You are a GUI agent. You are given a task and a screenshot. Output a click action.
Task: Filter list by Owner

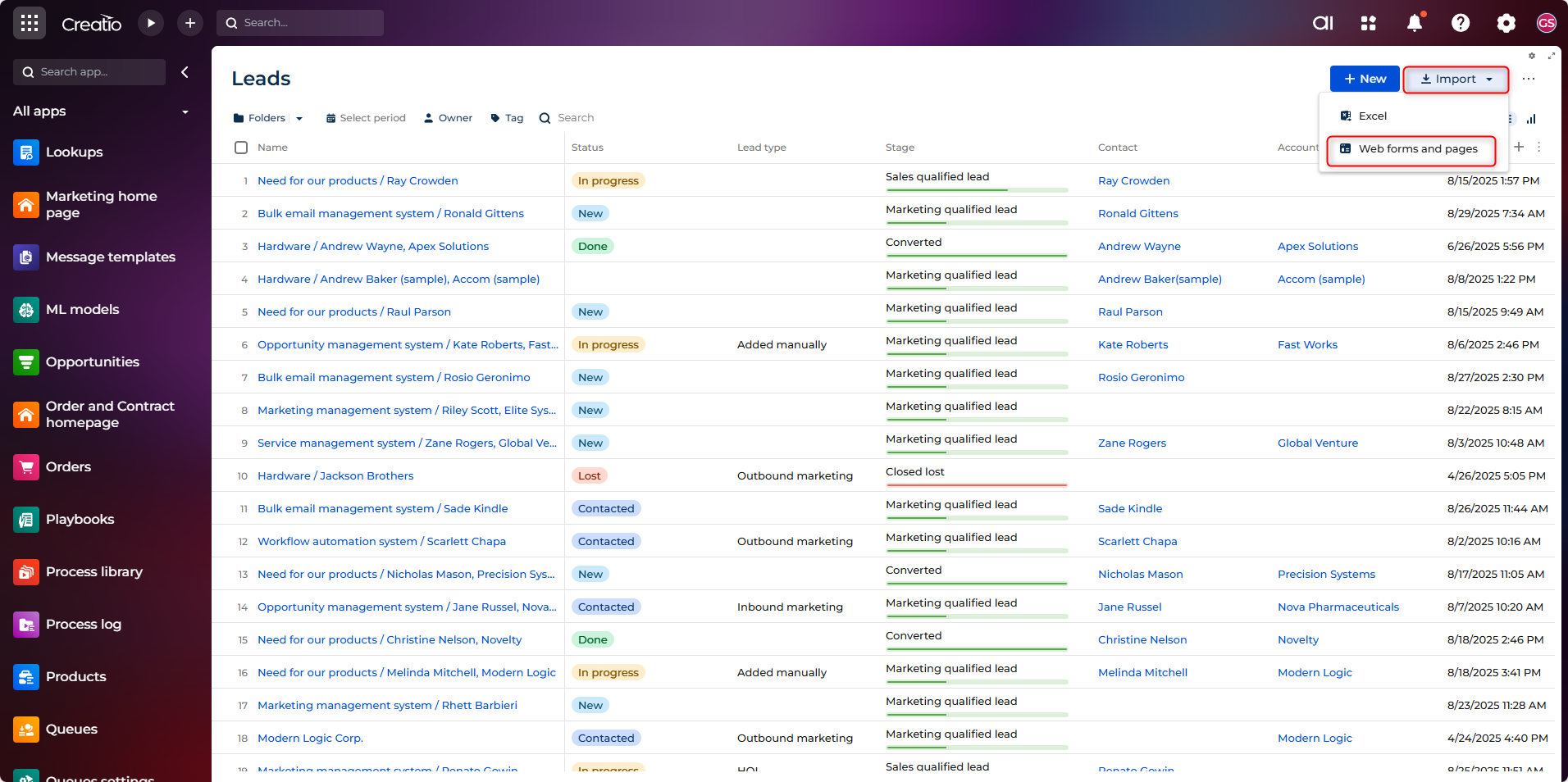448,118
